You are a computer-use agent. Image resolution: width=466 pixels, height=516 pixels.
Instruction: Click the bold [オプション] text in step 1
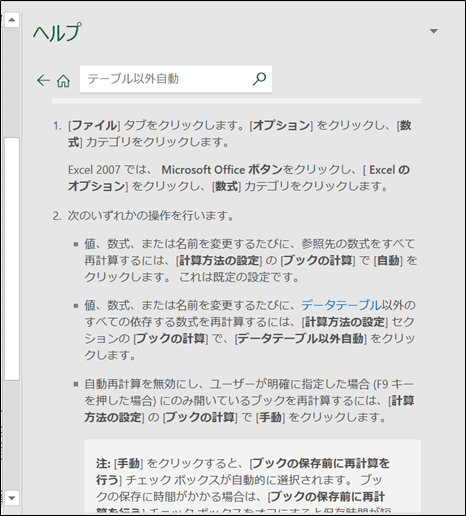coord(281,125)
